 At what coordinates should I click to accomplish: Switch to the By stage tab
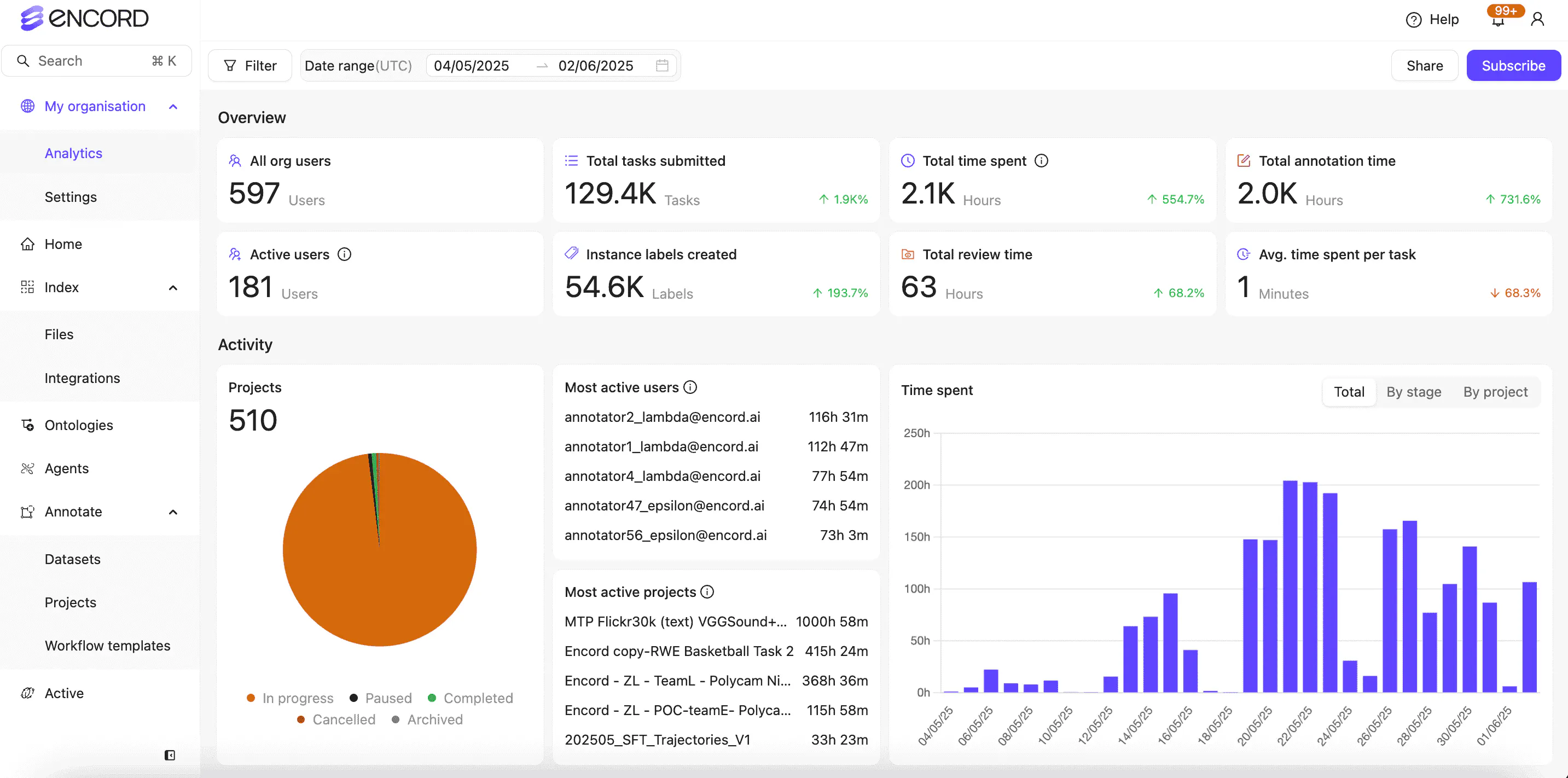coord(1413,391)
